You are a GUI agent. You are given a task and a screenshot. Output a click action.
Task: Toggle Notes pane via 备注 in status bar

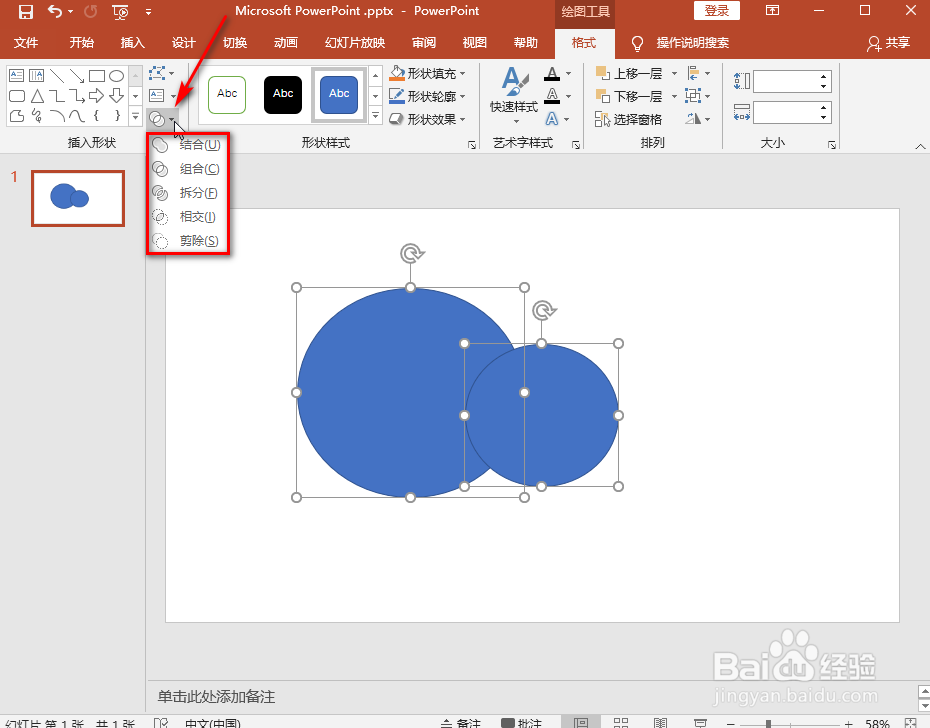pyautogui.click(x=461, y=723)
